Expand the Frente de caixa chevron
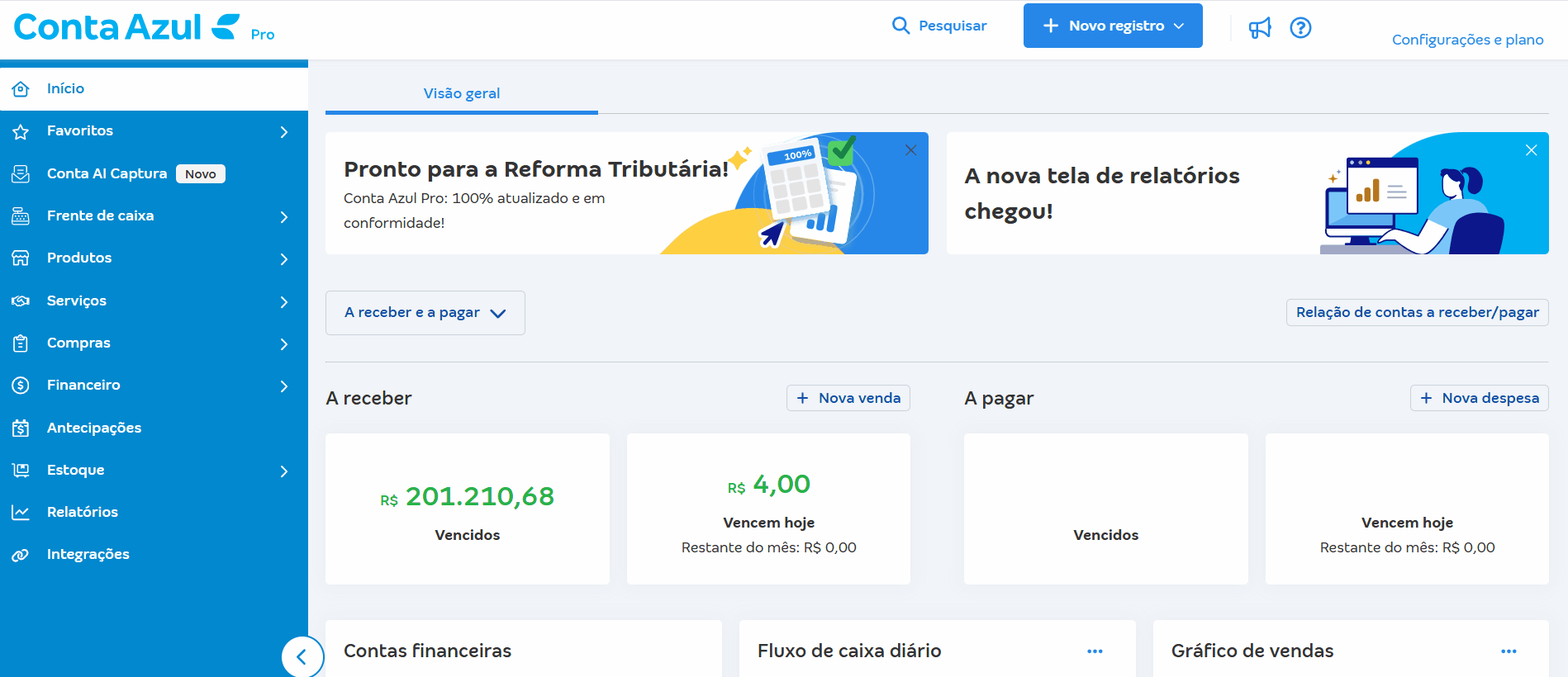The width and height of the screenshot is (1568, 677). (x=284, y=217)
